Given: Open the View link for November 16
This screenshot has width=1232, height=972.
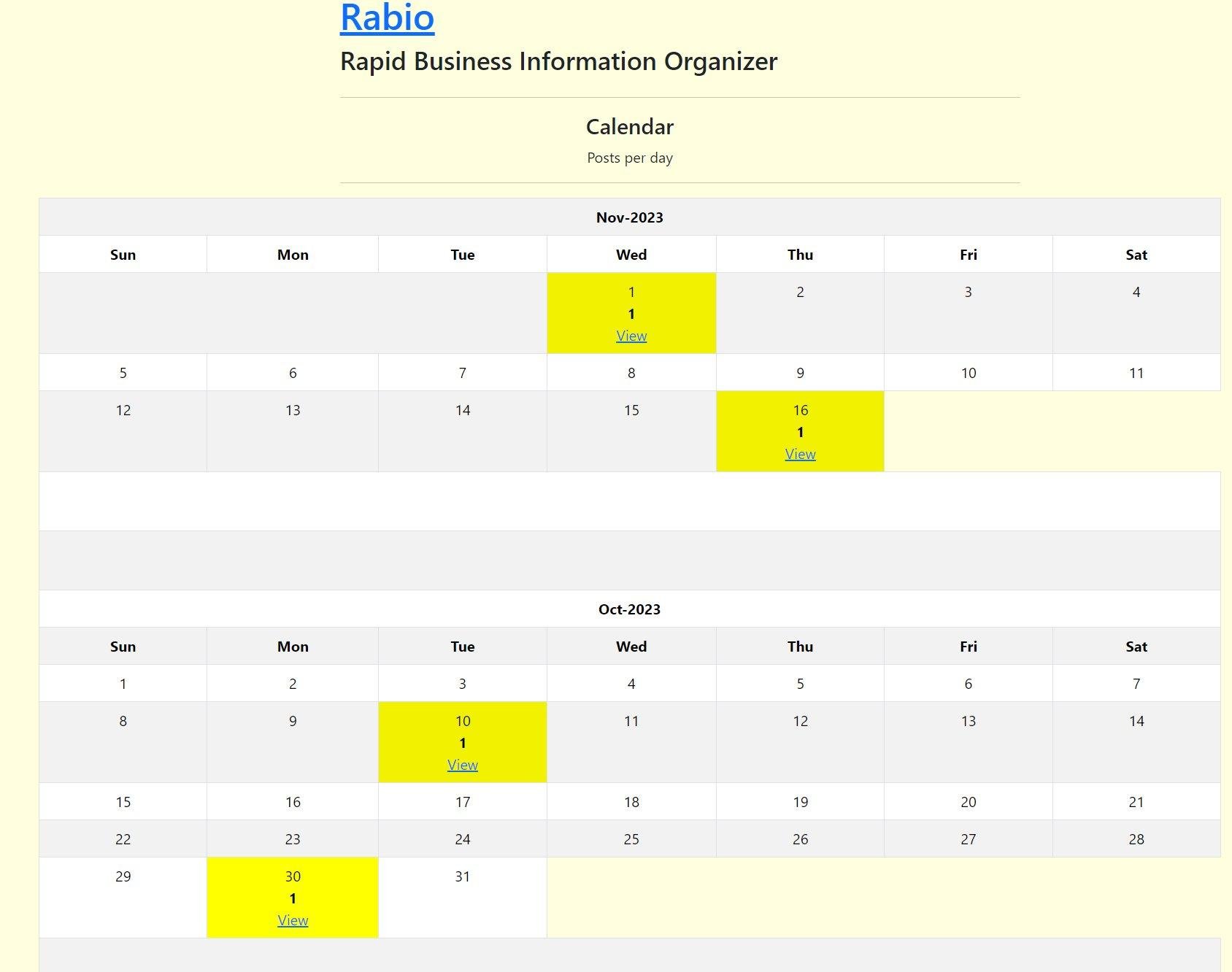Looking at the screenshot, I should [800, 454].
